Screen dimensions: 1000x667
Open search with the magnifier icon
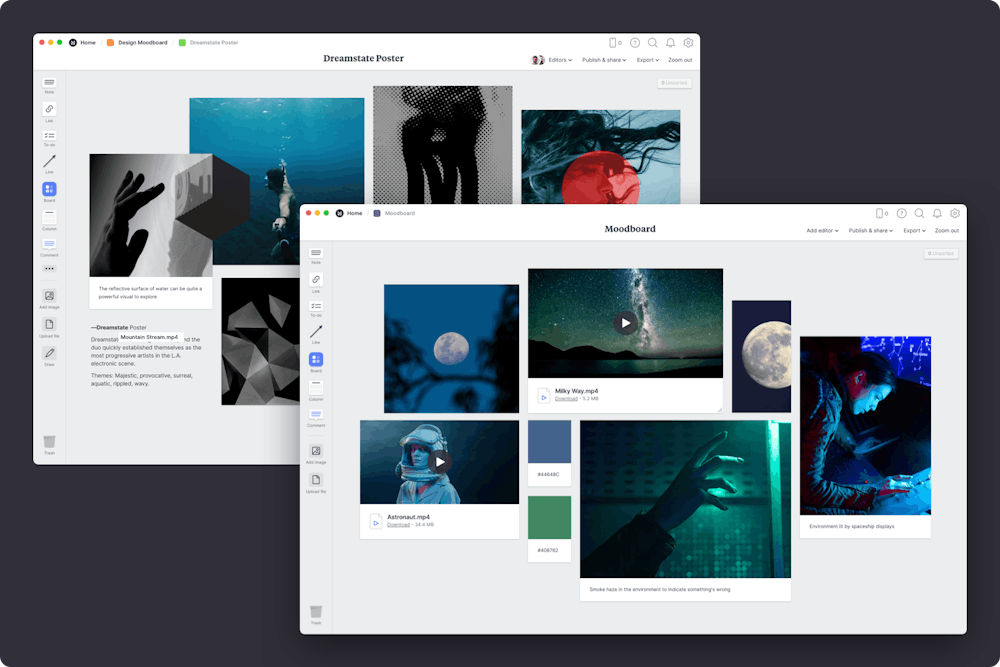[x=919, y=213]
